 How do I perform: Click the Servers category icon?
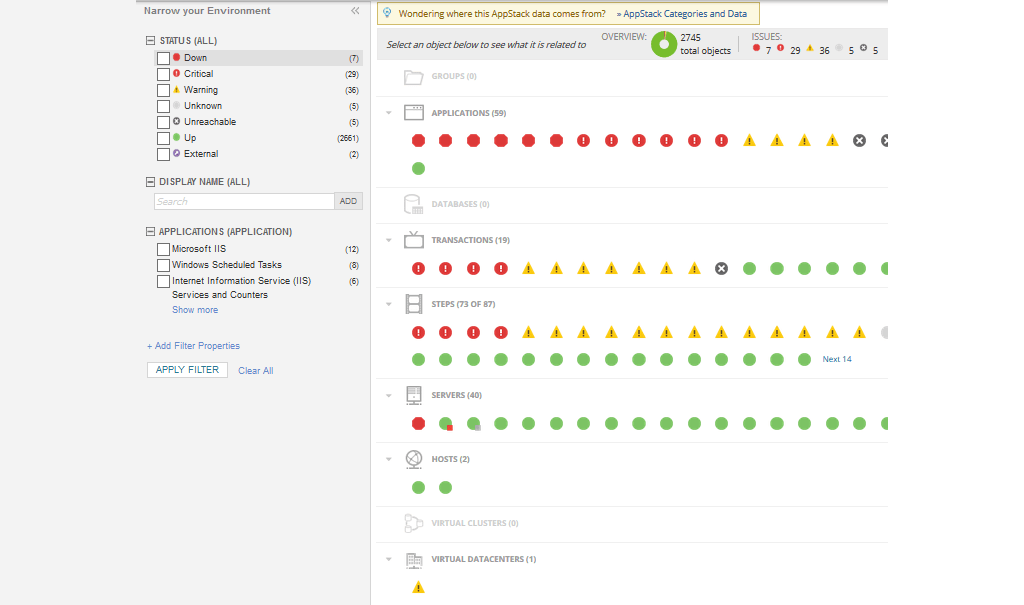pyautogui.click(x=414, y=395)
